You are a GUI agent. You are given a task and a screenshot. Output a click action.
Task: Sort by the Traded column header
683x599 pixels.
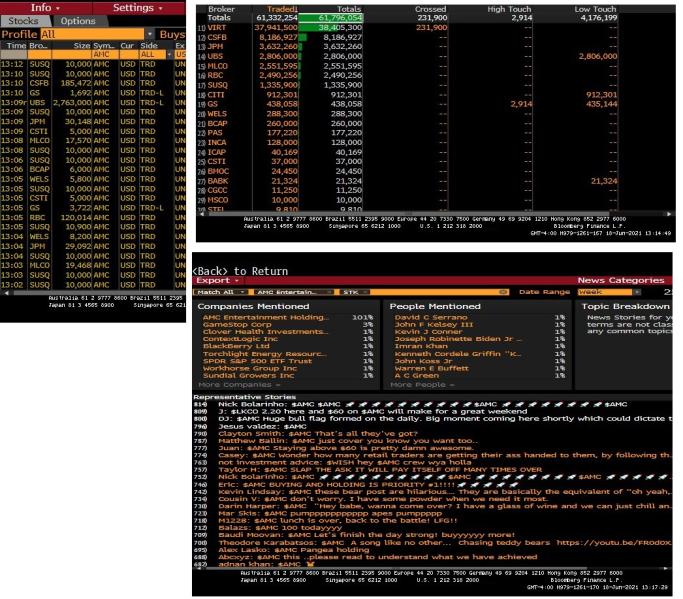click(282, 9)
